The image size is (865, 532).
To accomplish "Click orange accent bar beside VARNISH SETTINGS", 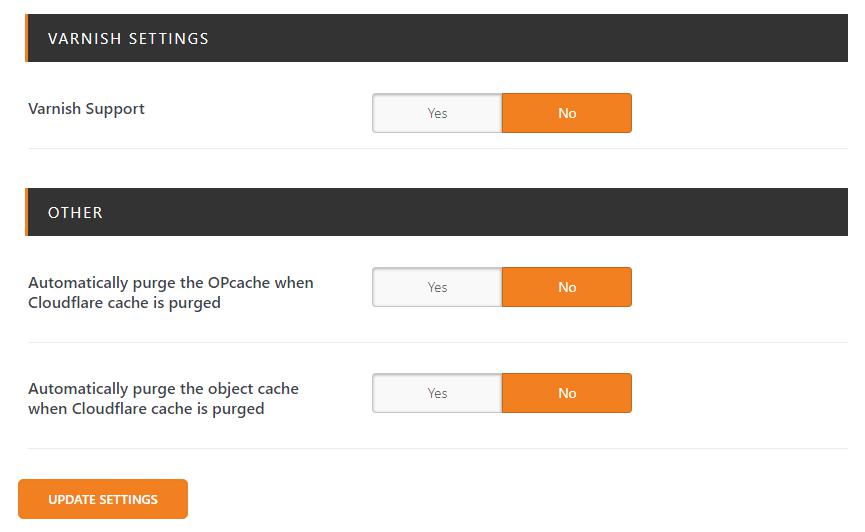I will point(26,39).
